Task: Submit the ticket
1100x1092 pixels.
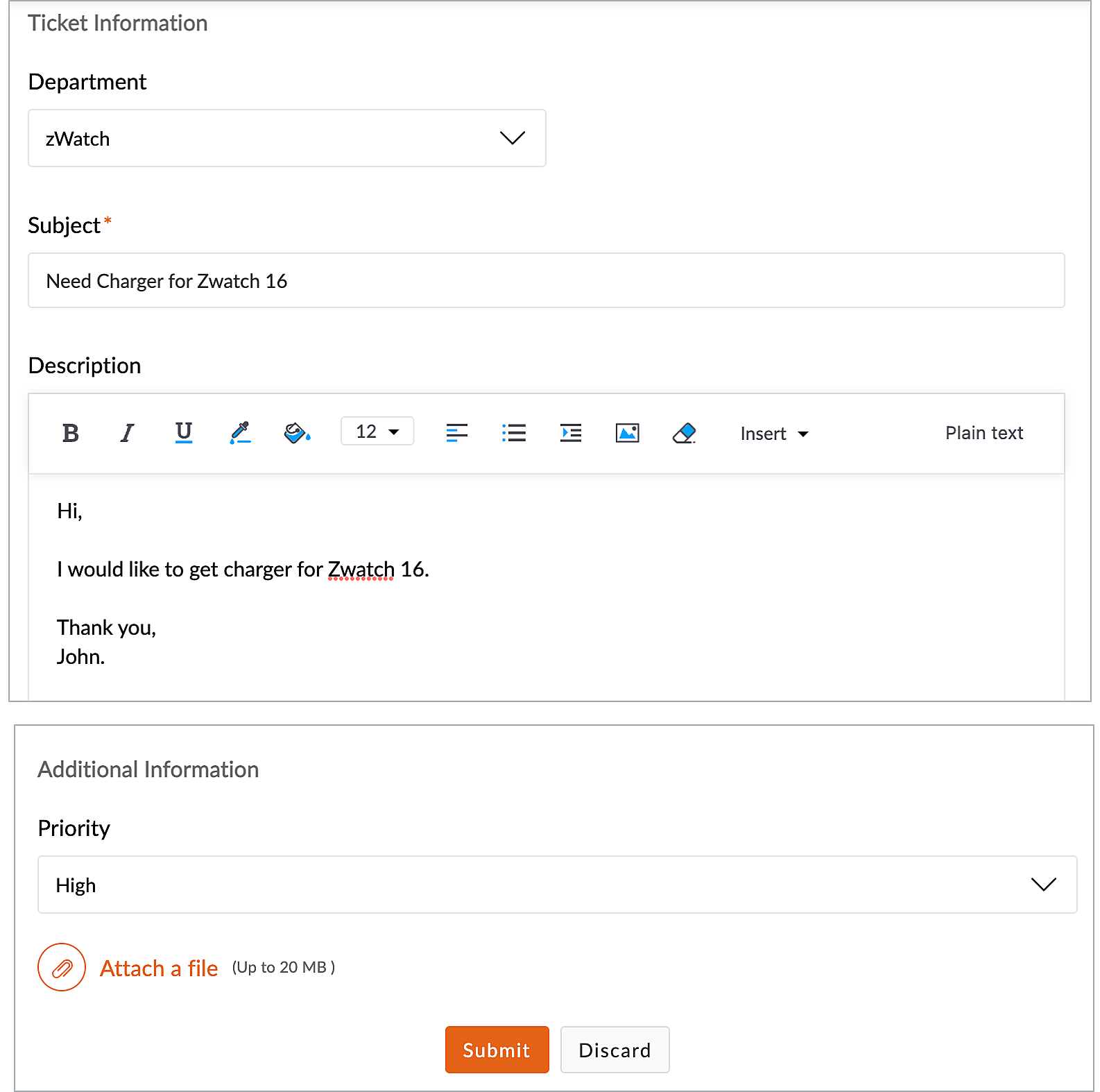Action: click(x=497, y=1050)
